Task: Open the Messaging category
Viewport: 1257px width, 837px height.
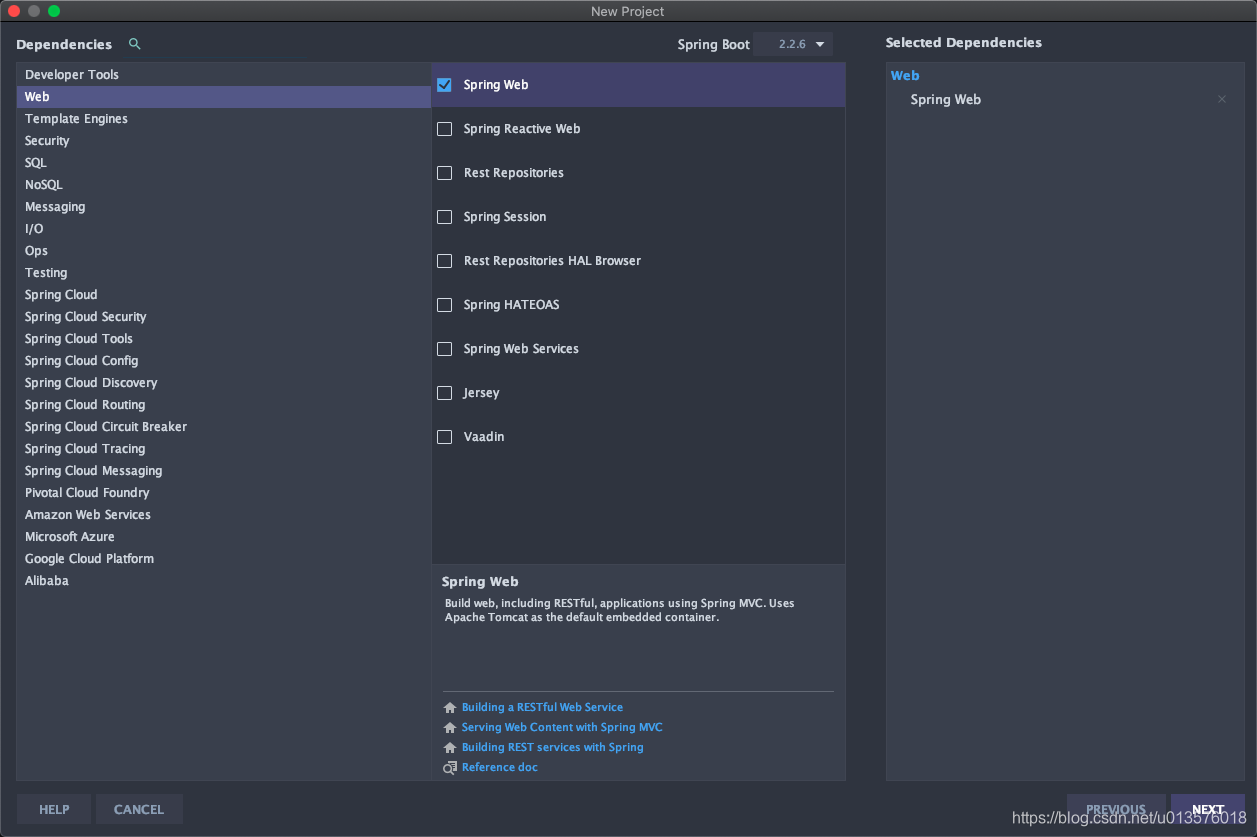Action: point(223,207)
